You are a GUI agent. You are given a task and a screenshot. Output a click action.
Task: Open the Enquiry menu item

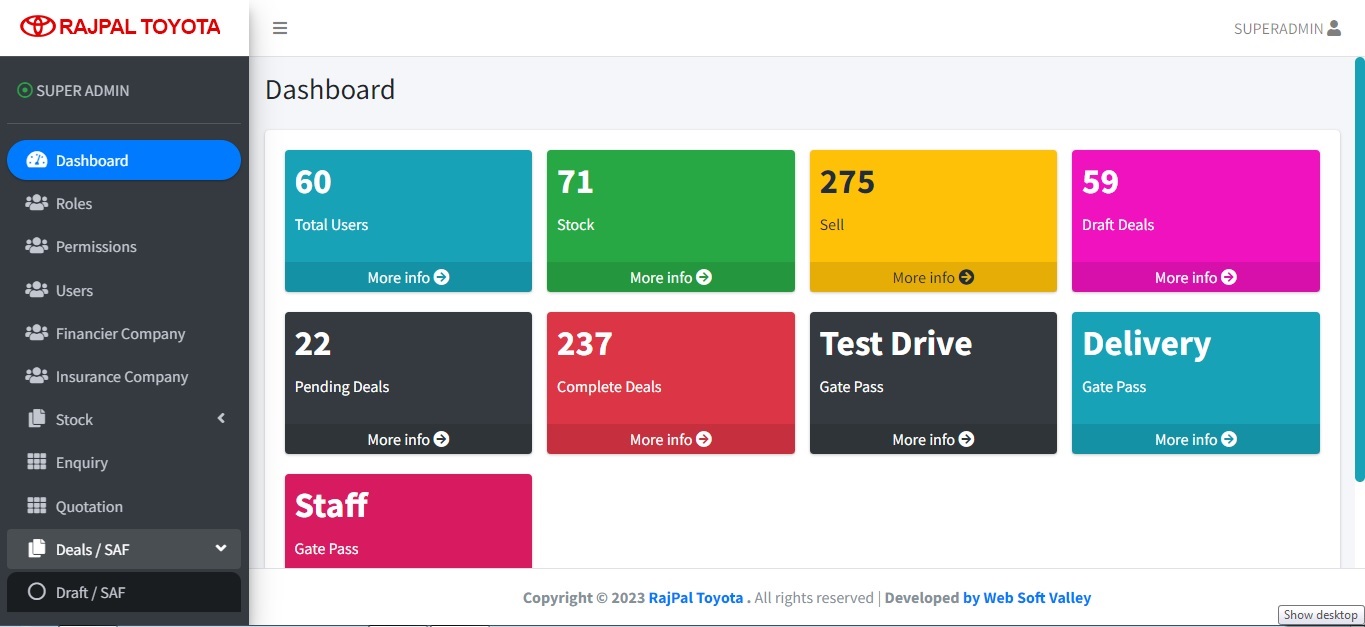coord(124,462)
